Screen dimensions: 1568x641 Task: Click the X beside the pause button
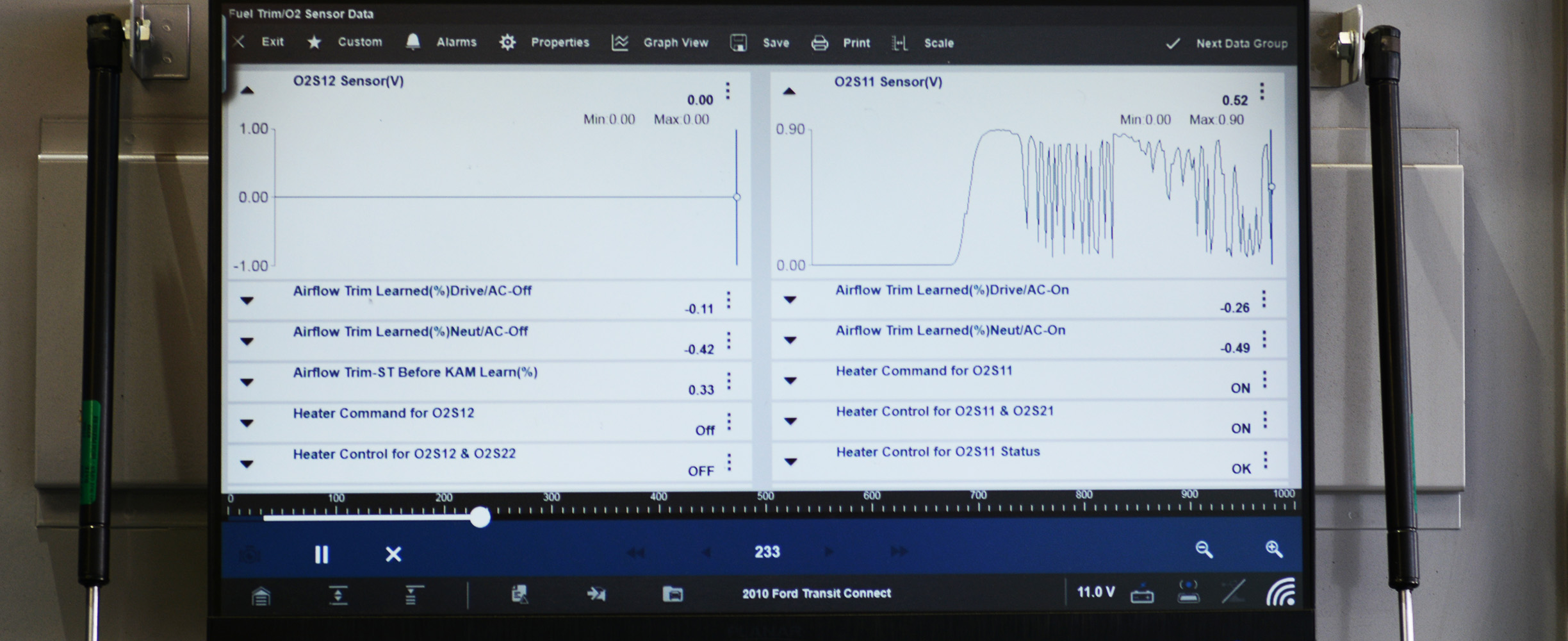[x=393, y=554]
